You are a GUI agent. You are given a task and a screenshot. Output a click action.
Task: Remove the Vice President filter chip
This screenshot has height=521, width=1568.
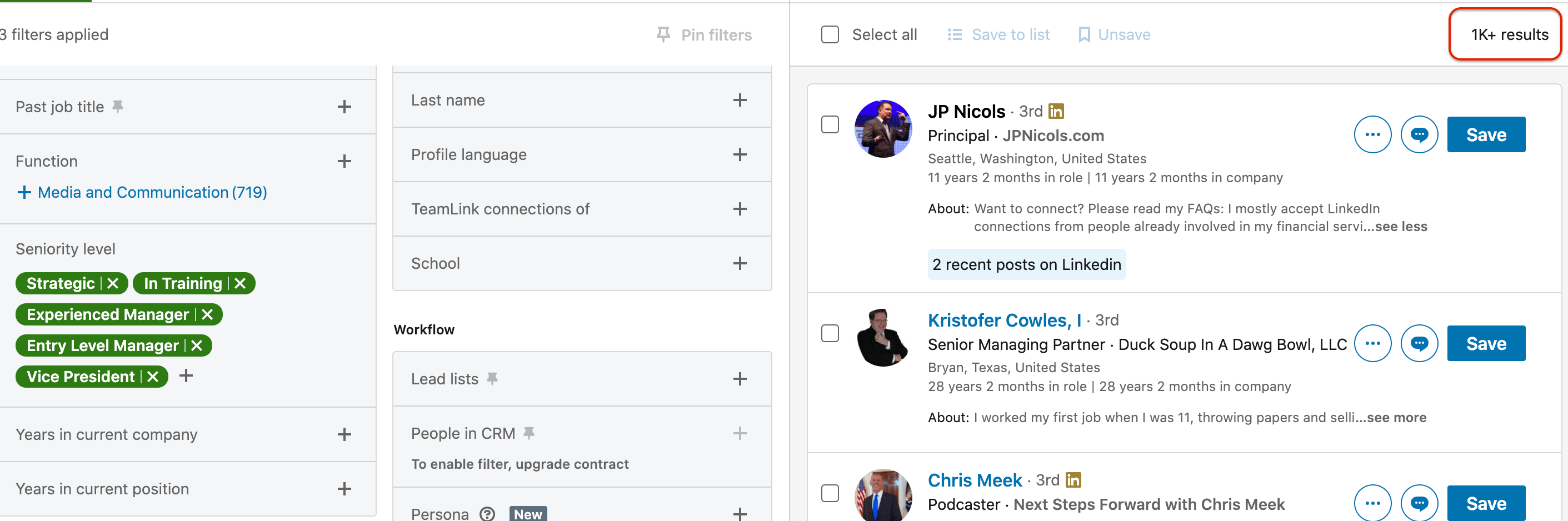coord(153,377)
